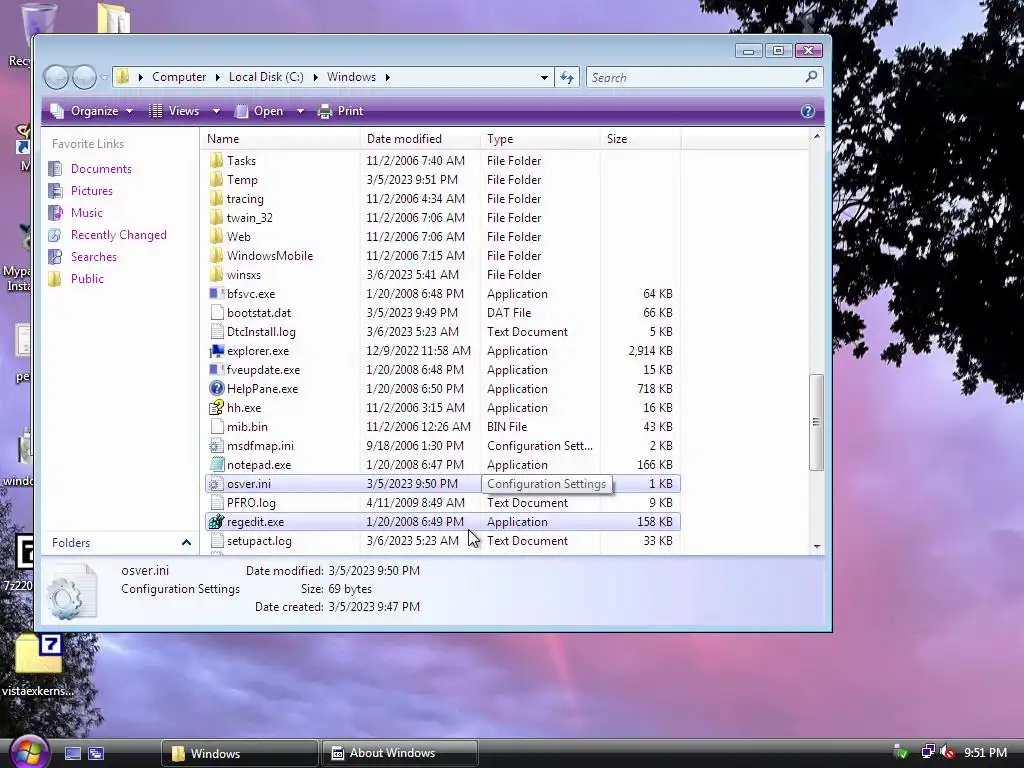Open Help with the question mark icon
The width and height of the screenshot is (1024, 768).
808,111
